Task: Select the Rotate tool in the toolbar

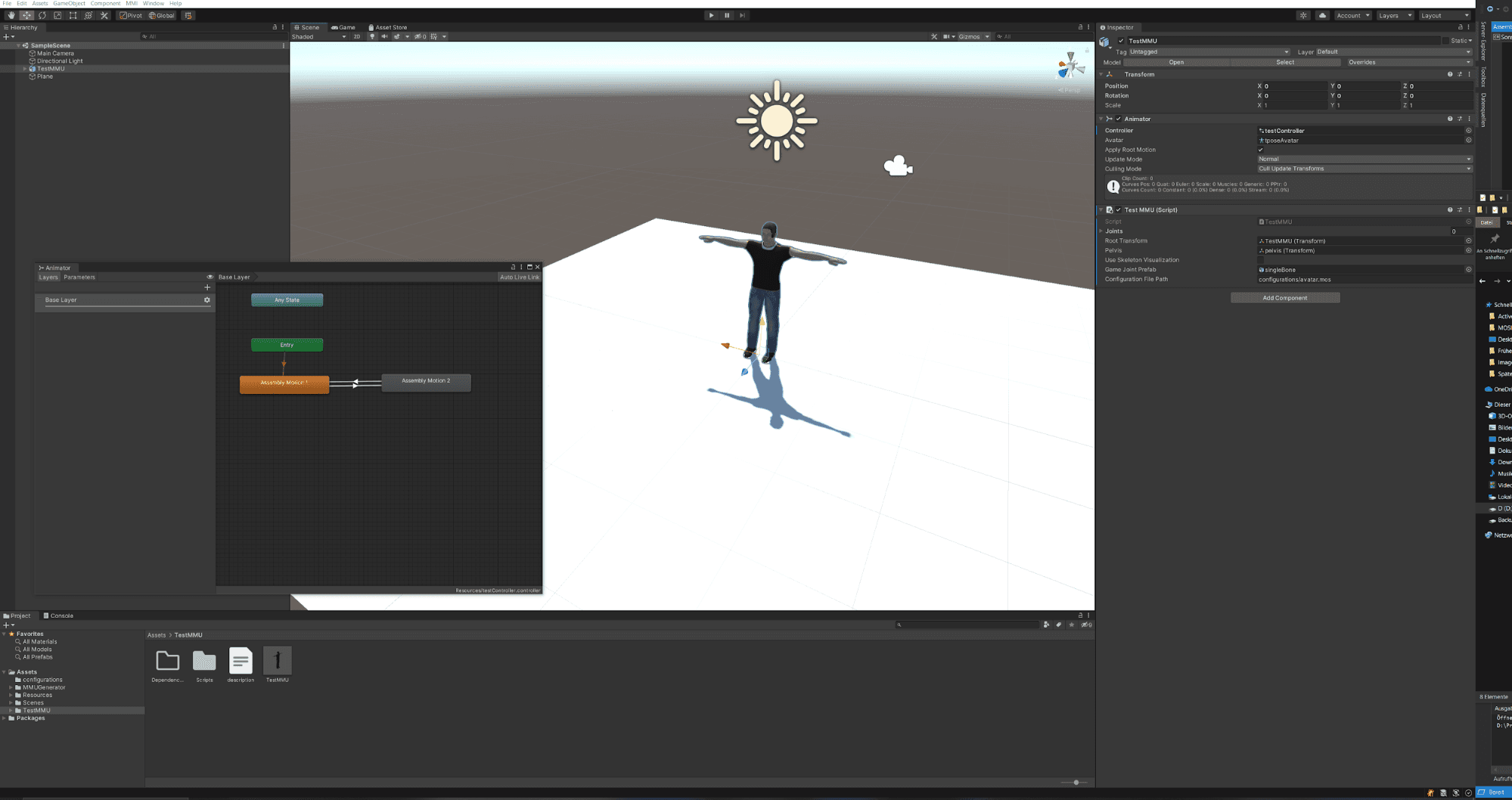Action: (x=42, y=15)
